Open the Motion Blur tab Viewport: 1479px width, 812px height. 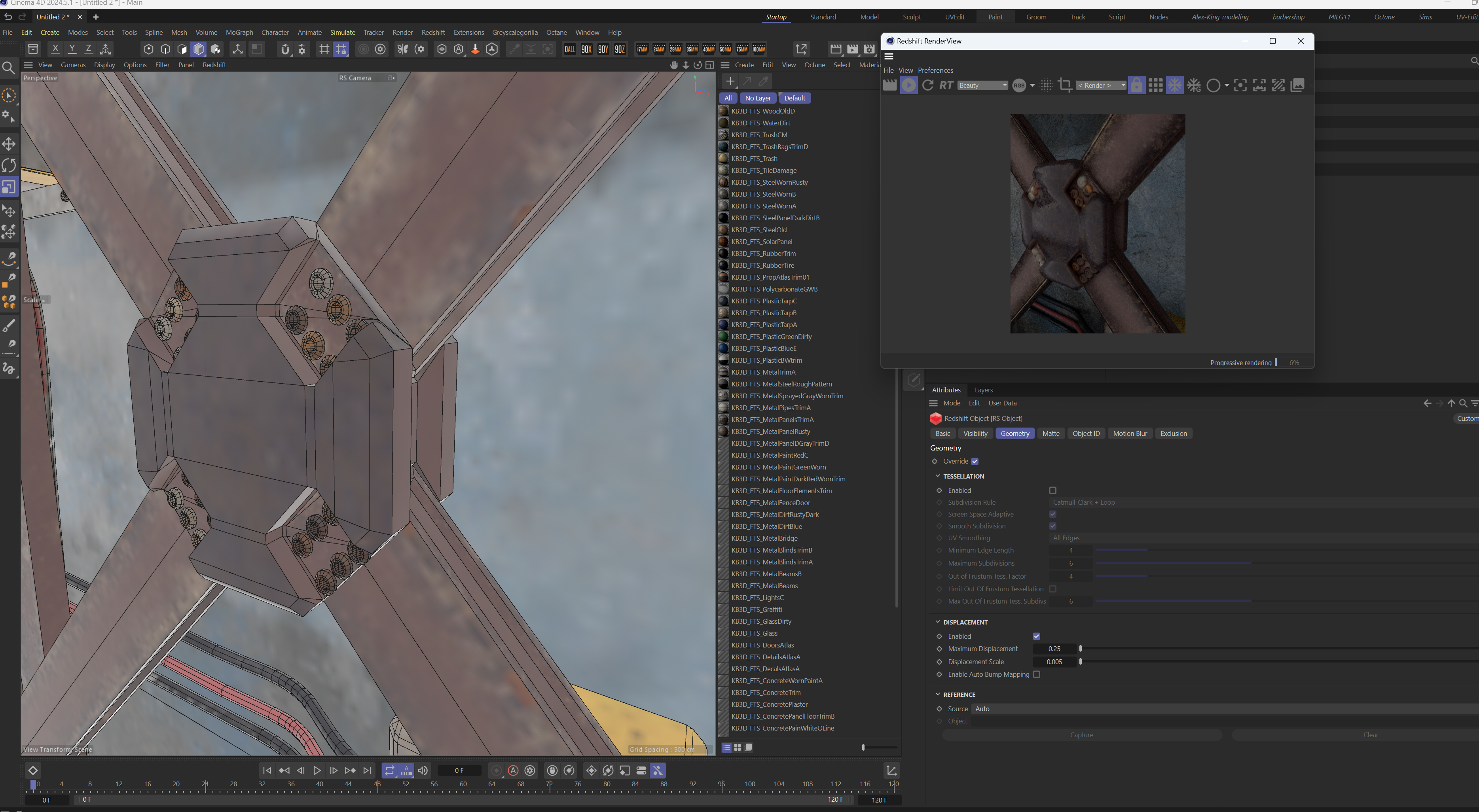pyautogui.click(x=1129, y=433)
